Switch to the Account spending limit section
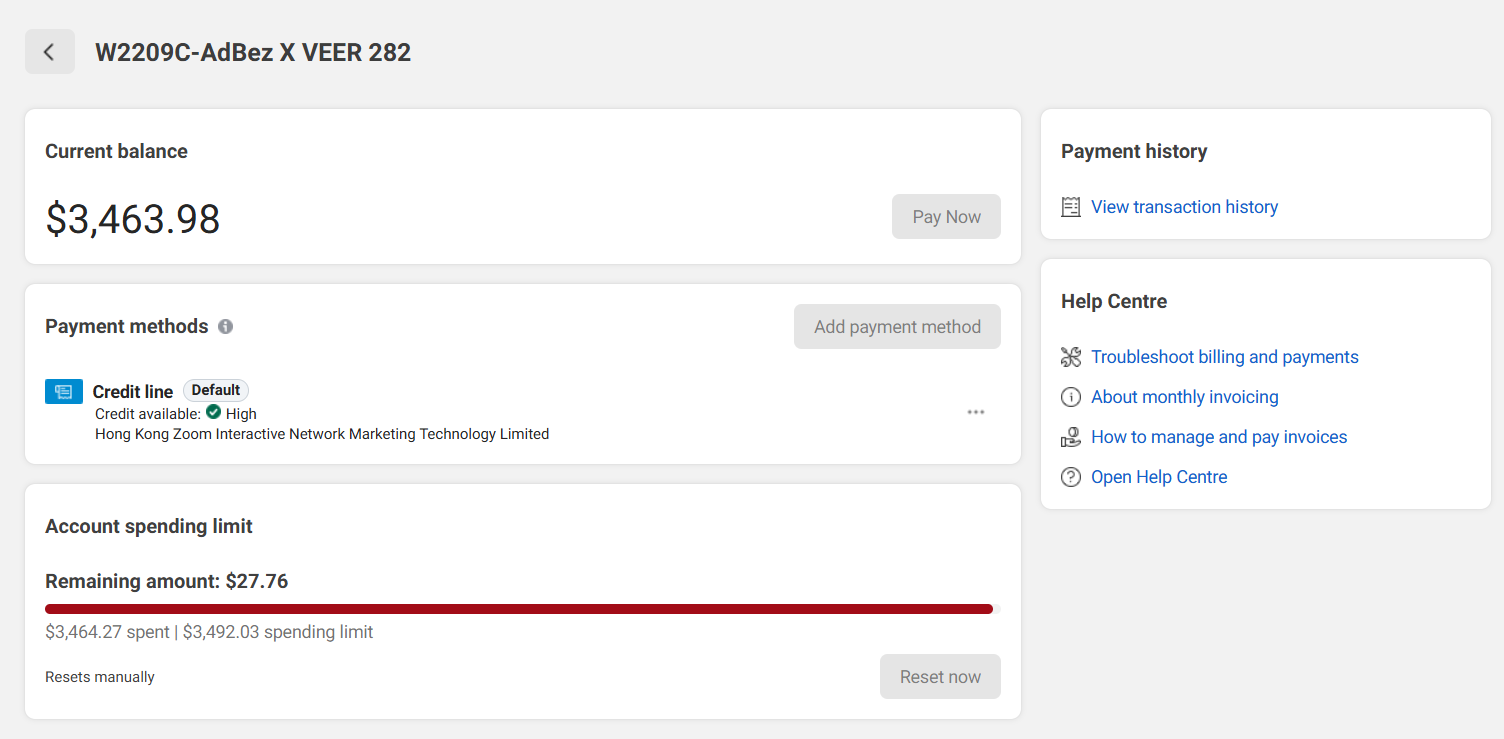The height and width of the screenshot is (739, 1504). click(x=148, y=526)
